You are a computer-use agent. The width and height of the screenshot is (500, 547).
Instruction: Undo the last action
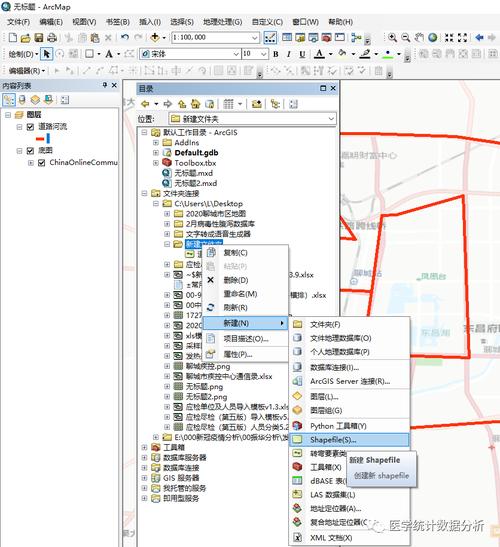tap(125, 37)
